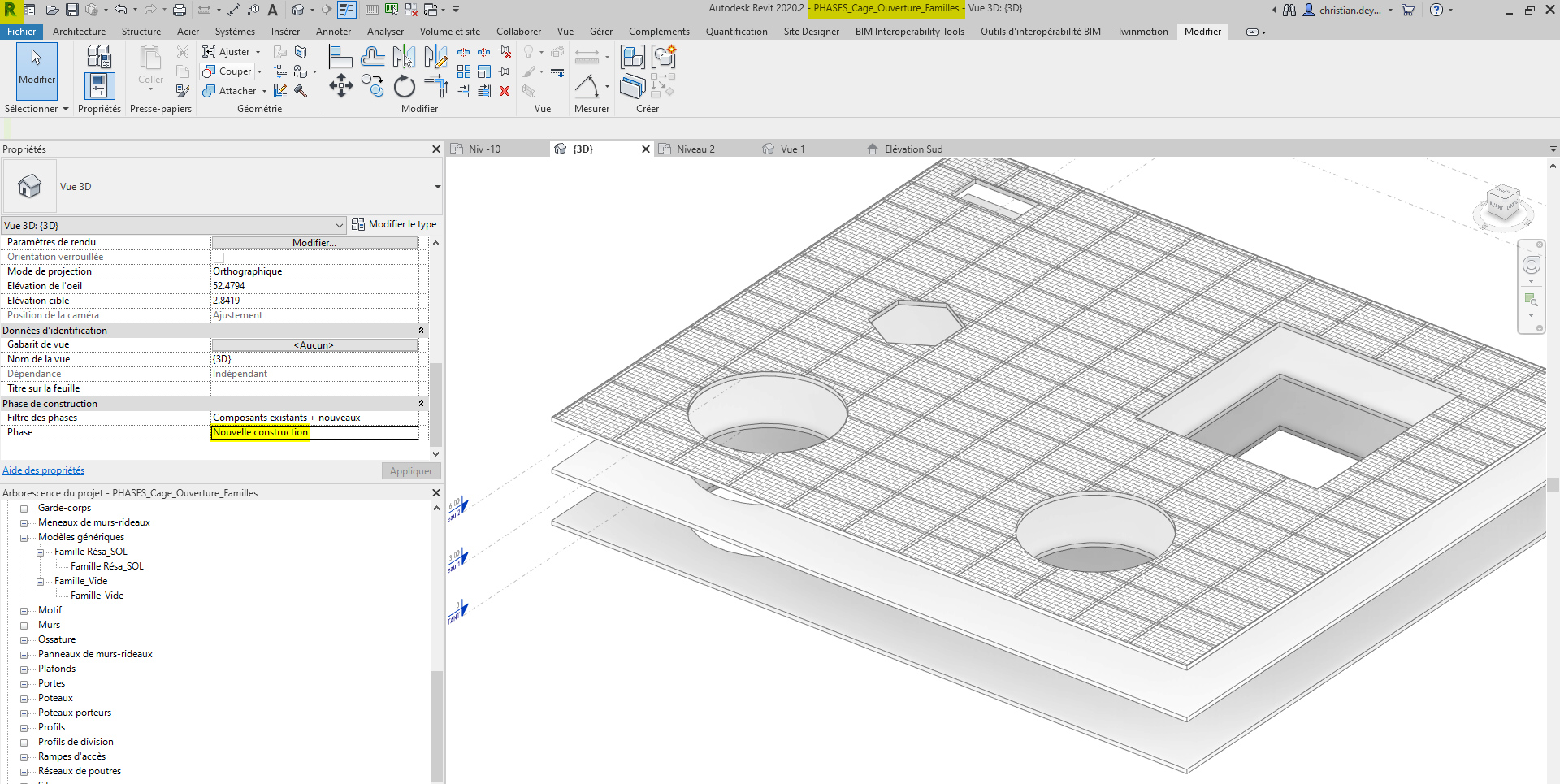
Task: Click the red X Delete icon
Action: click(x=505, y=91)
